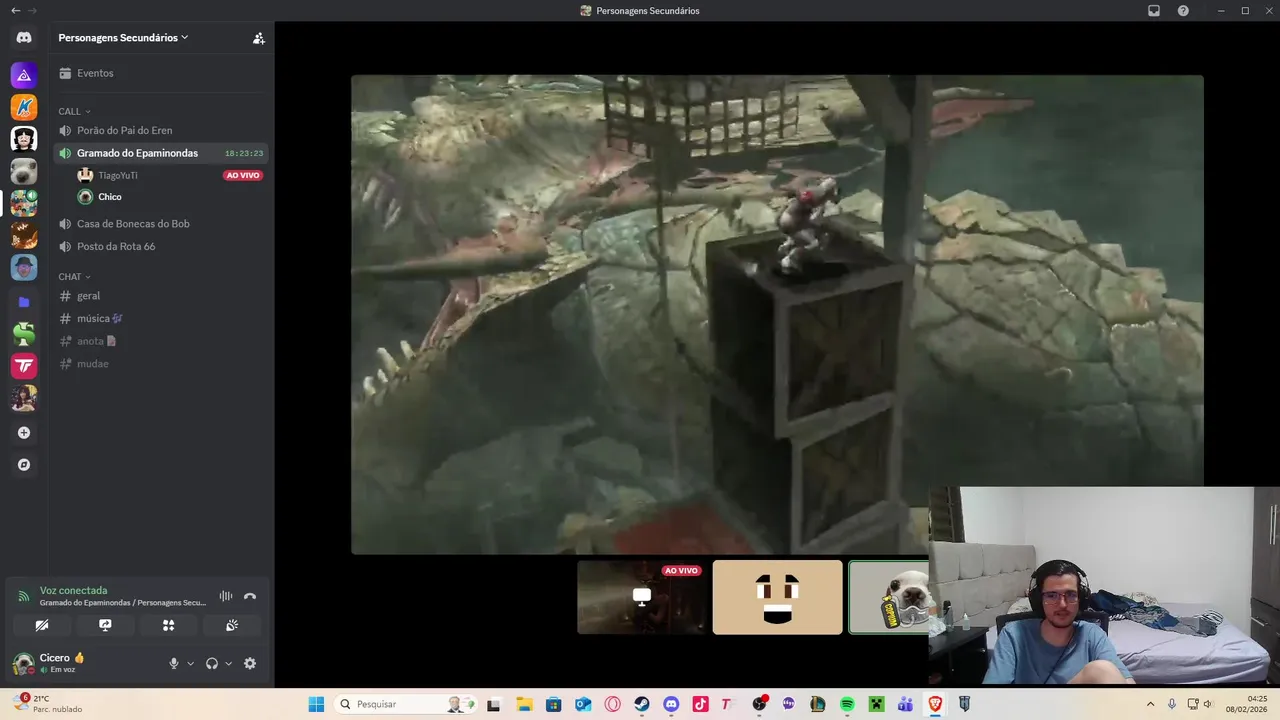Open Brave browser from the taskbar
The height and width of the screenshot is (720, 1280).
pos(935,704)
